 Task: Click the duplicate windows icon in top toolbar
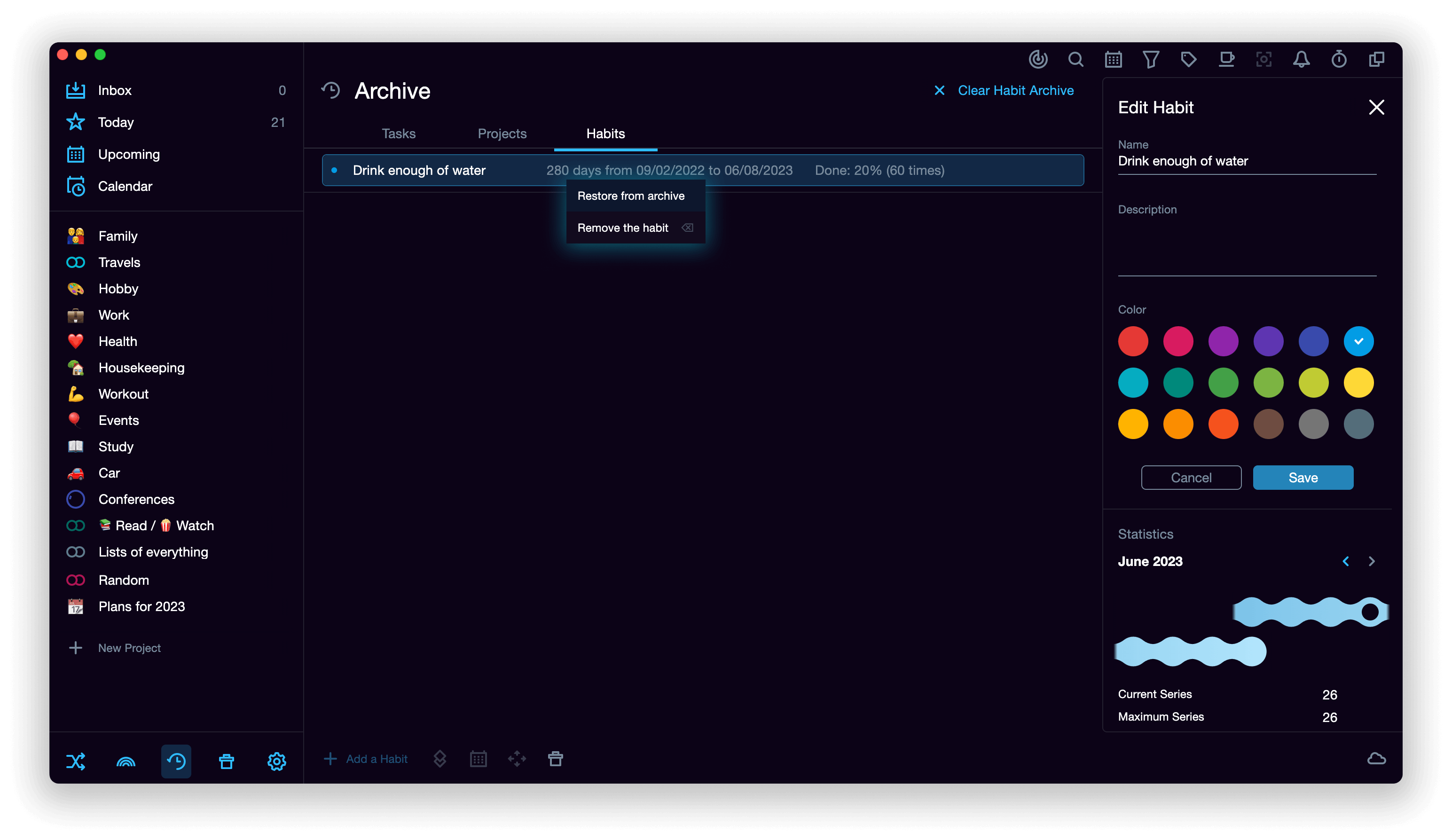[1376, 59]
